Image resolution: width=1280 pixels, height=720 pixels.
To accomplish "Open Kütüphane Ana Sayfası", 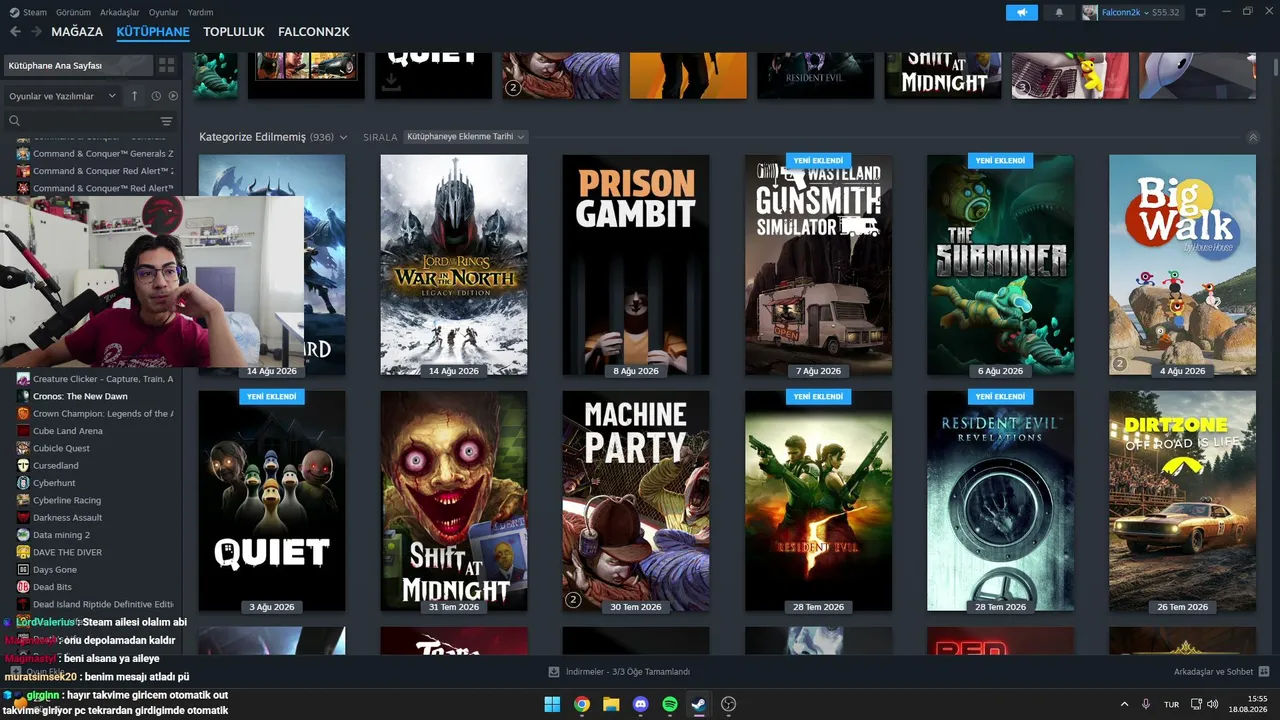I will (78, 65).
